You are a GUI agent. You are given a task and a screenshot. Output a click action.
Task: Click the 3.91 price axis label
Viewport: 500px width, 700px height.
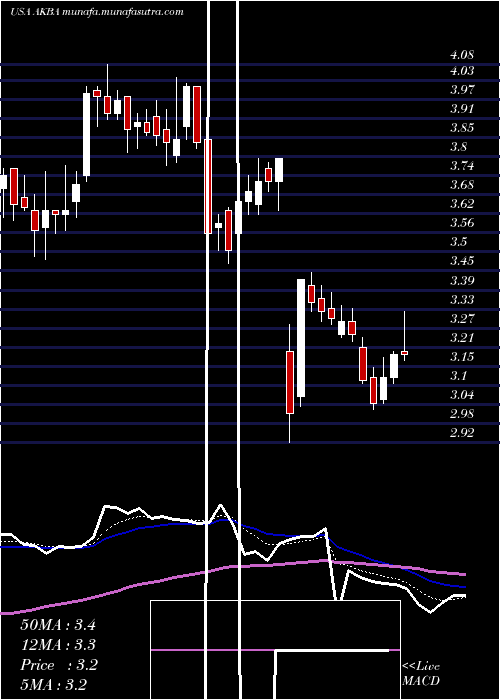pos(462,108)
